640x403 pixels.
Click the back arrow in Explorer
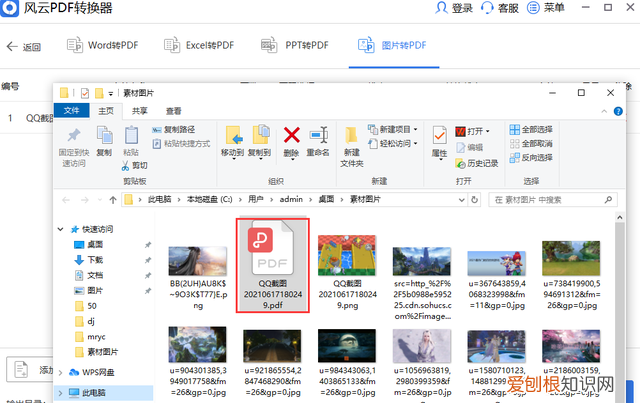point(66,200)
